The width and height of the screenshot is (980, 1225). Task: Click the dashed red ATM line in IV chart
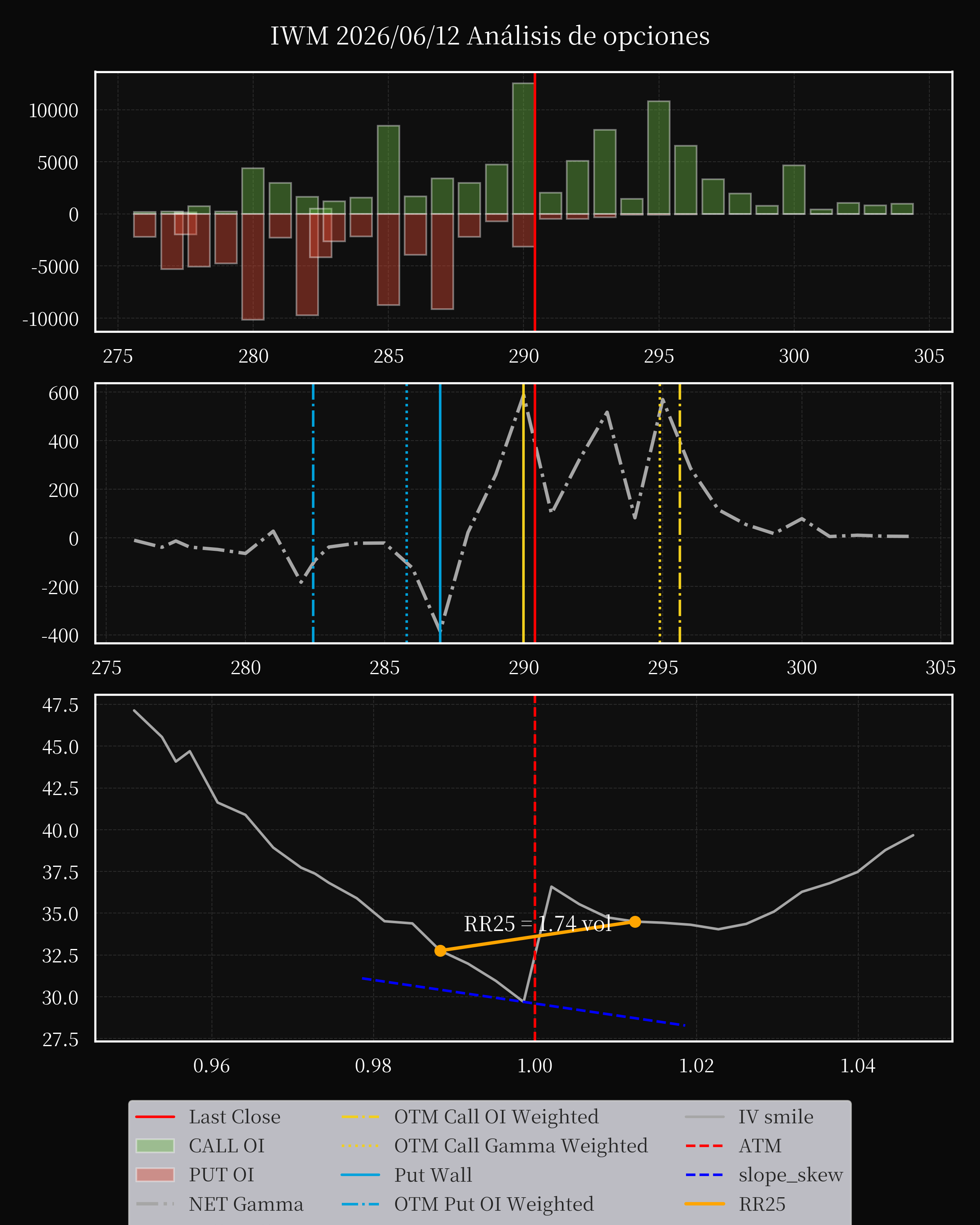(535, 868)
